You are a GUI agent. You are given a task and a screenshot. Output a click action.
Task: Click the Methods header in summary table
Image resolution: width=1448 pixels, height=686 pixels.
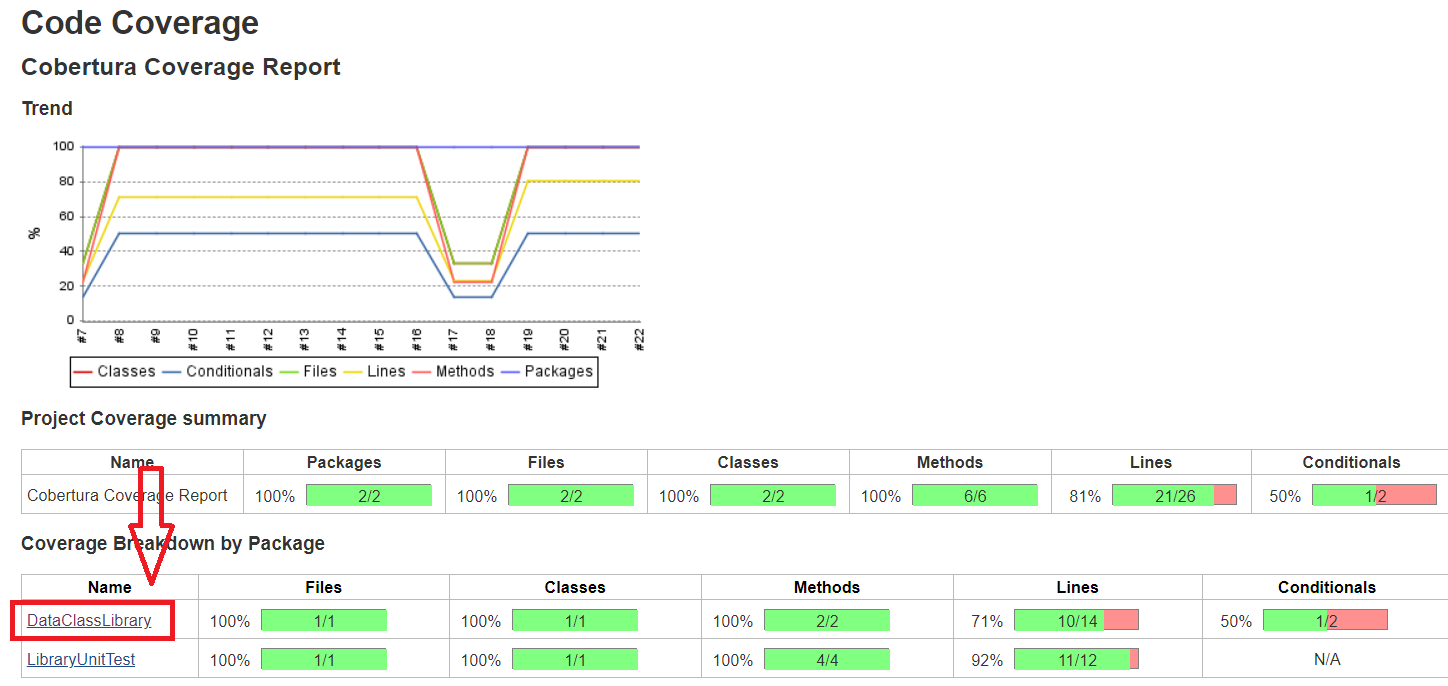click(950, 462)
